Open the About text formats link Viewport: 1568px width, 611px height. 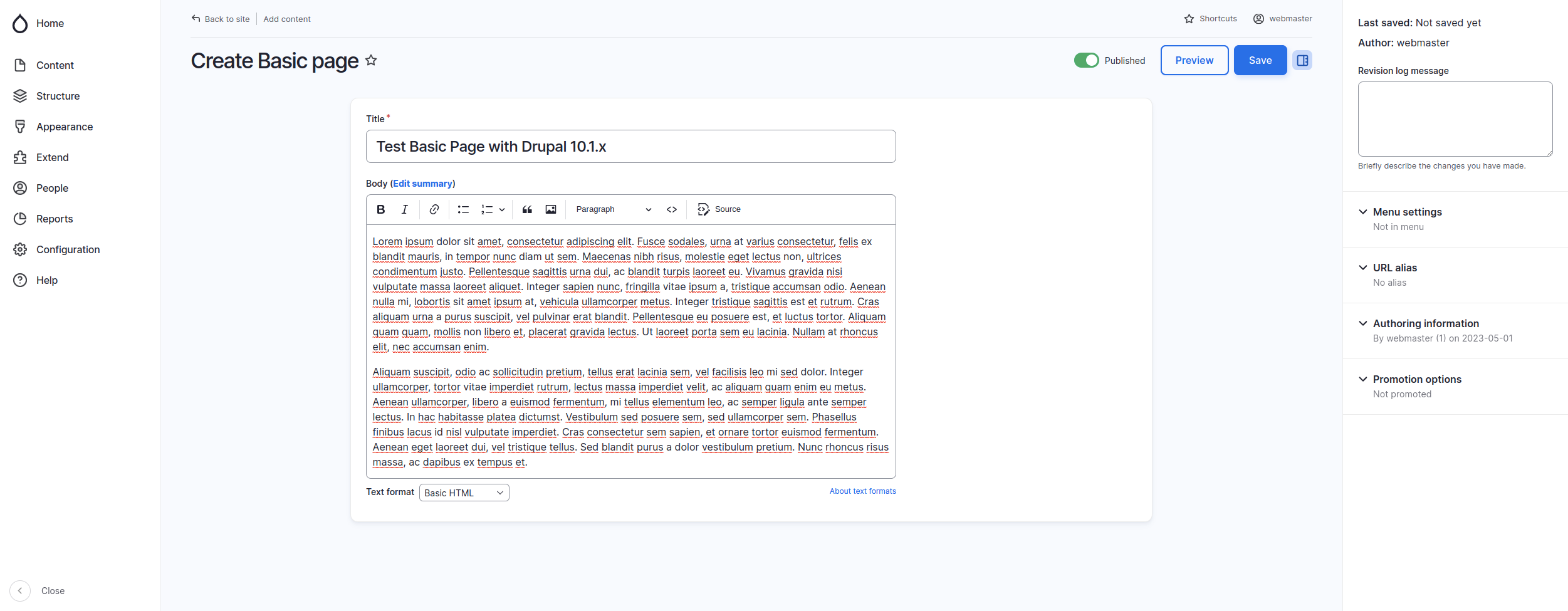(862, 491)
